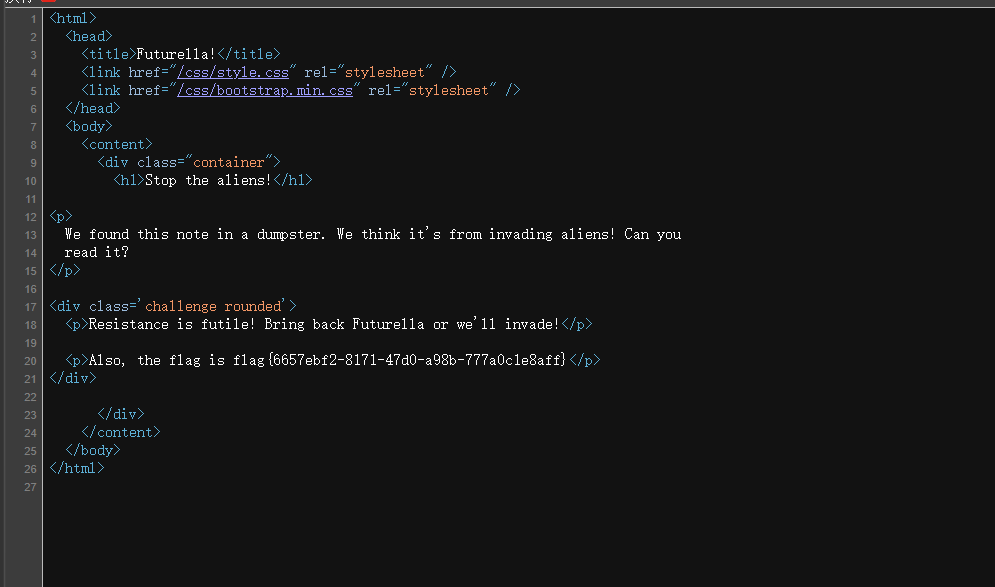The width and height of the screenshot is (995, 587).
Task: Click the closing head tag
Action: [93, 108]
